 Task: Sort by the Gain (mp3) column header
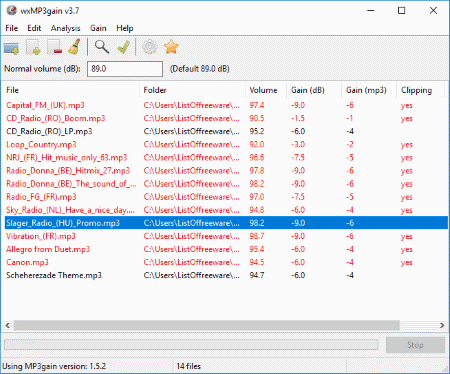pos(369,90)
